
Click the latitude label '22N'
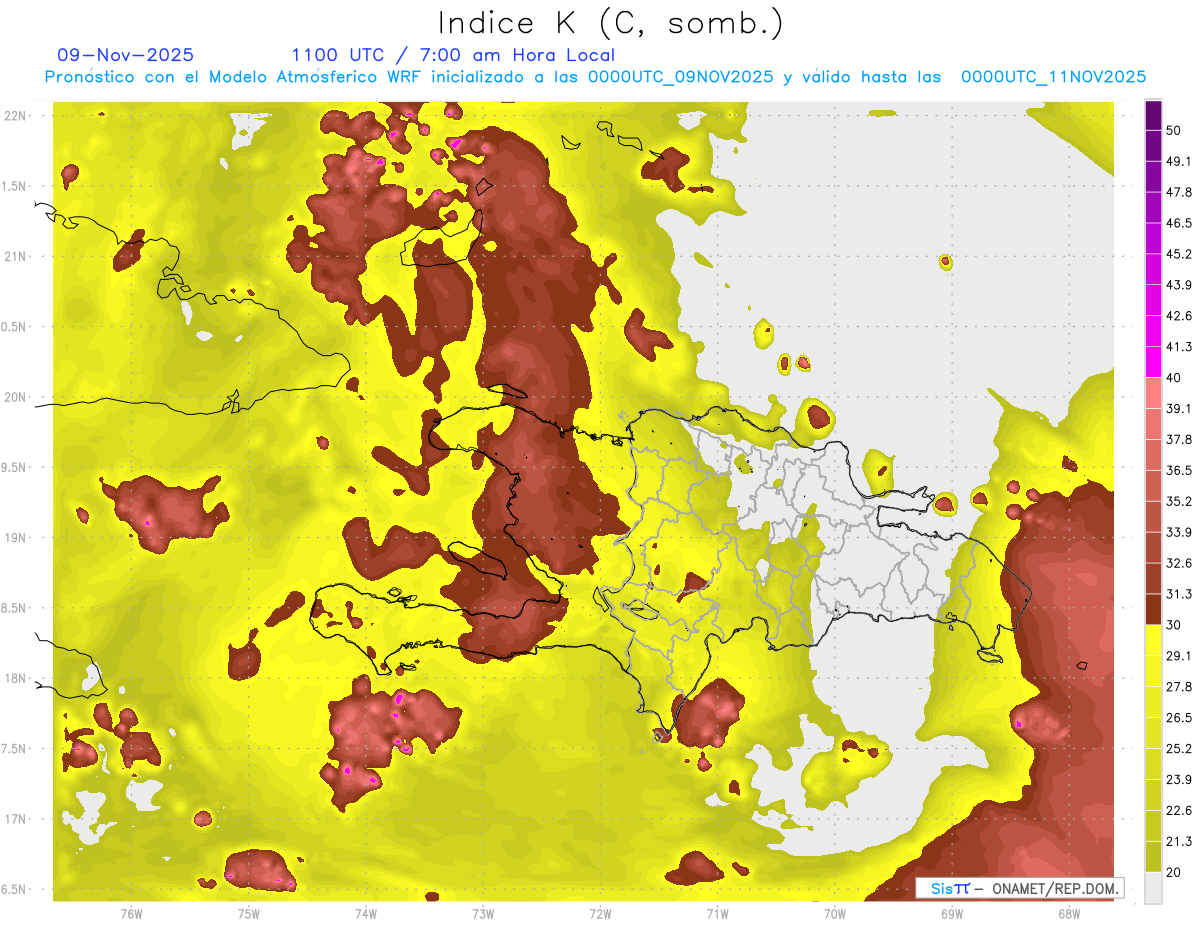tap(16, 116)
